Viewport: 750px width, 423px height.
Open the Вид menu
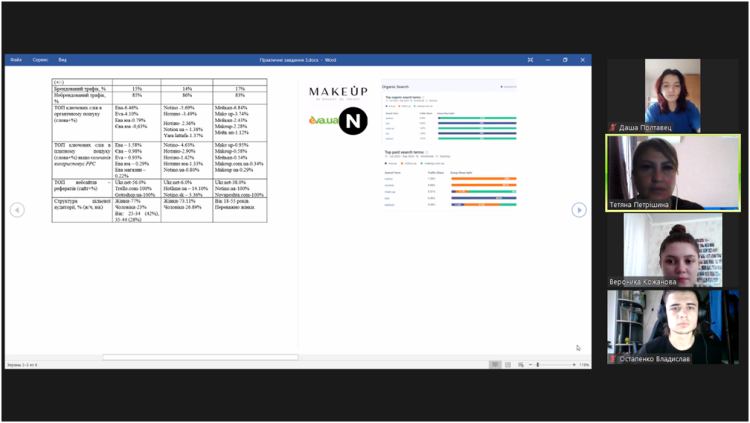[62, 60]
